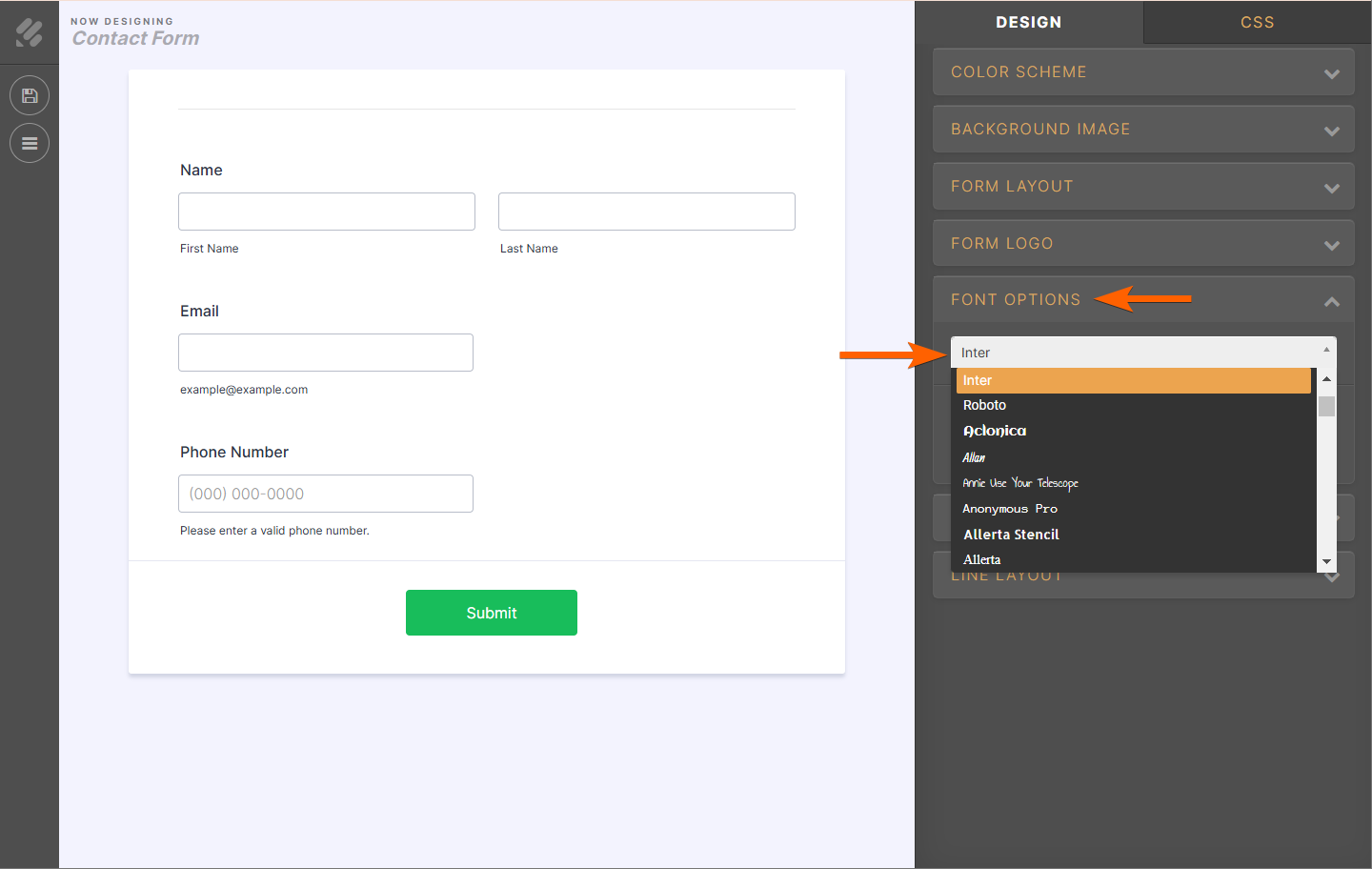Expand the FORM LAYOUT section

tap(1142, 186)
